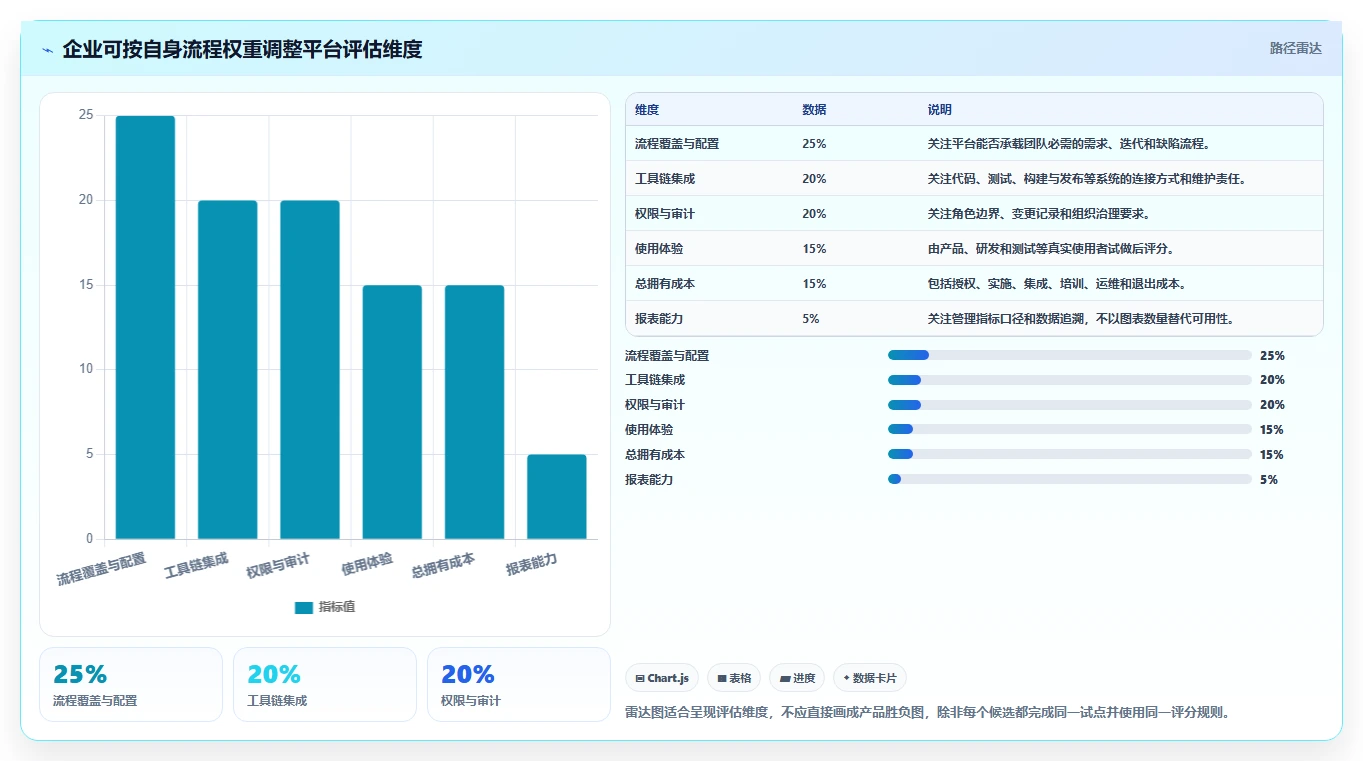Click the 5% value in the table
This screenshot has width=1363, height=761.
[x=811, y=319]
